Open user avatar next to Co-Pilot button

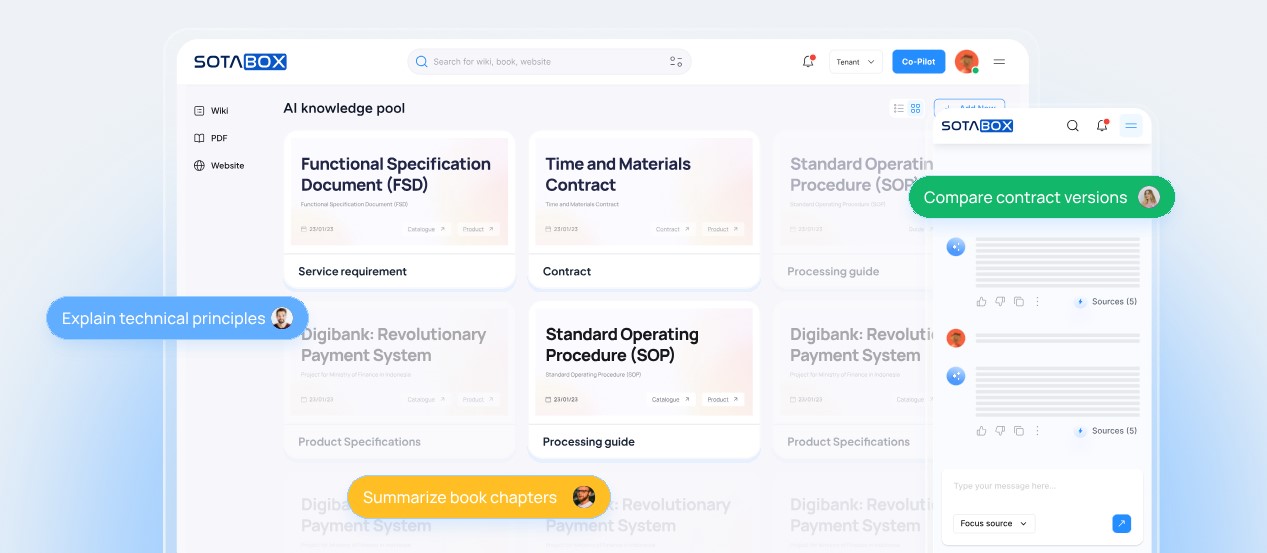click(x=966, y=62)
